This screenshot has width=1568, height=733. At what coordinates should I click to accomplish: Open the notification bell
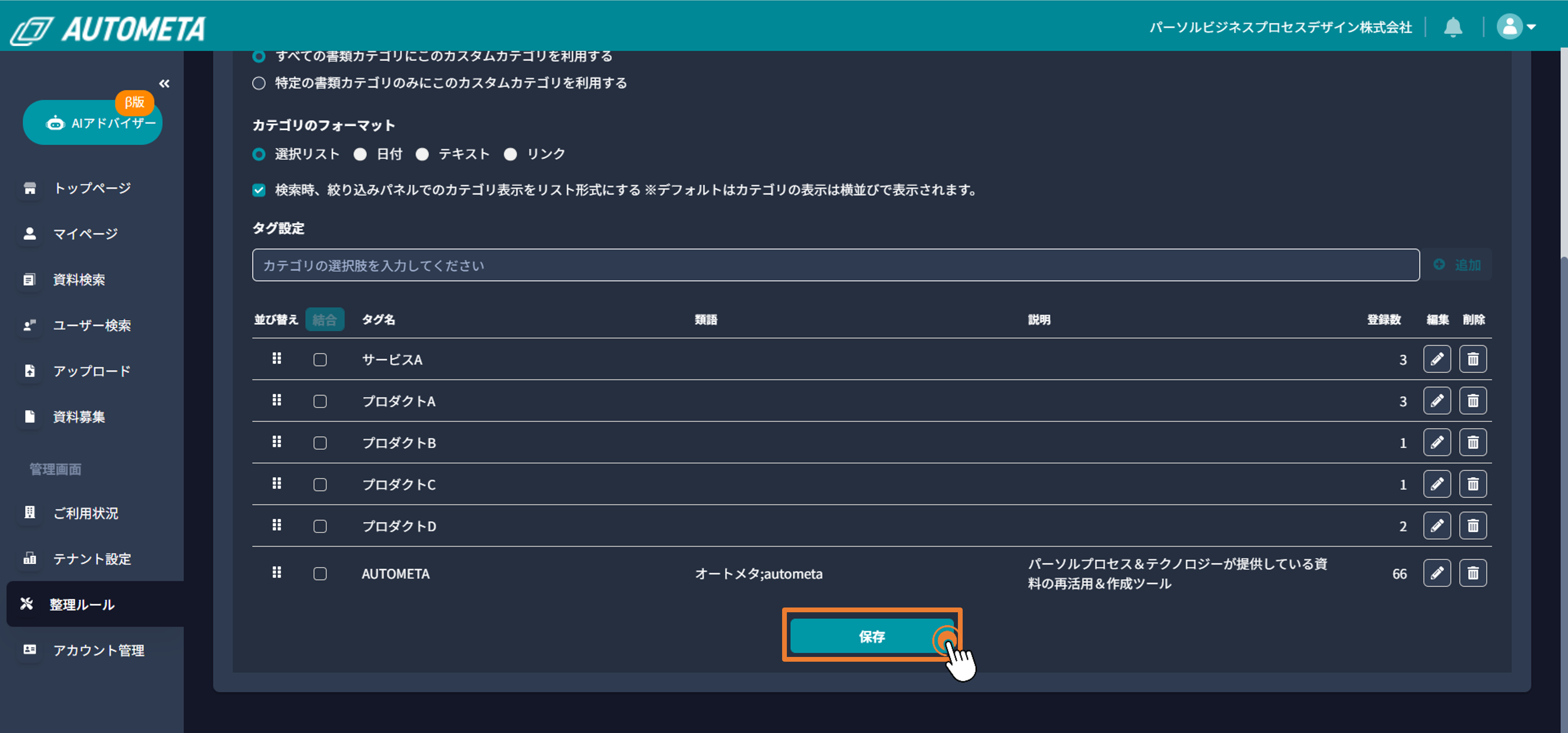(x=1453, y=27)
